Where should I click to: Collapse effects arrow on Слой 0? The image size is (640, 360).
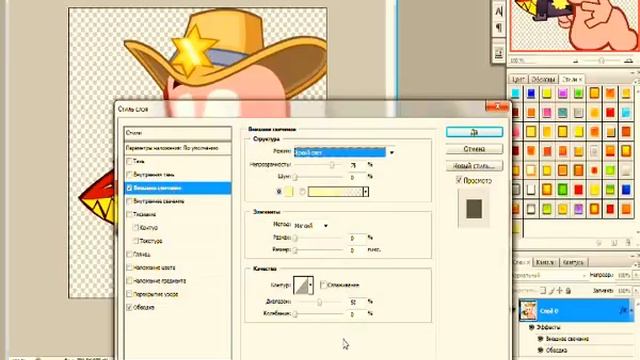632,311
